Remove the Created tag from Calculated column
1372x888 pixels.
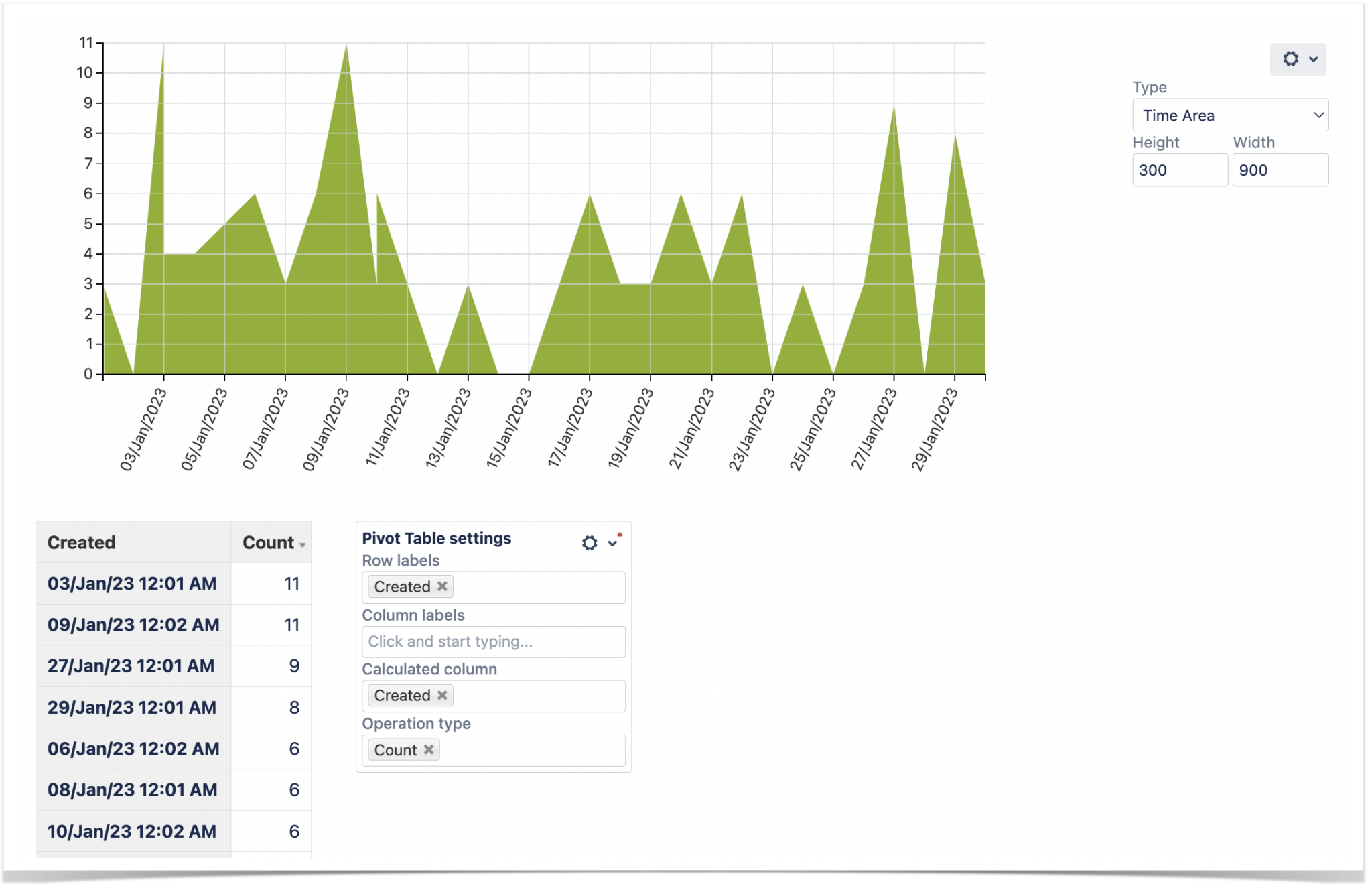point(442,695)
